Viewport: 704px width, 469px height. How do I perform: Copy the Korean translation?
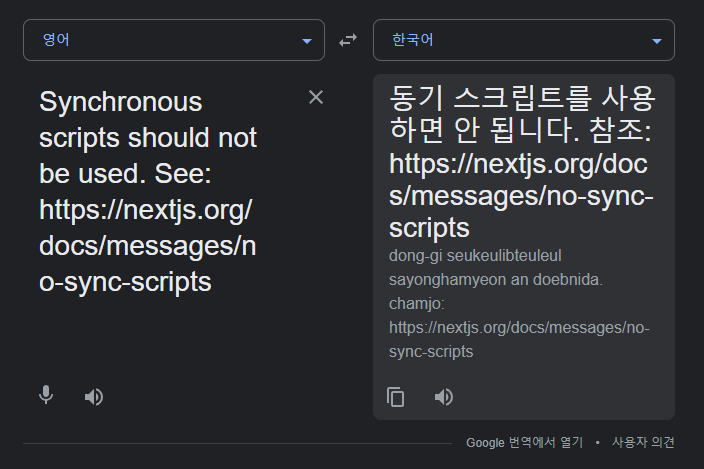tap(396, 397)
